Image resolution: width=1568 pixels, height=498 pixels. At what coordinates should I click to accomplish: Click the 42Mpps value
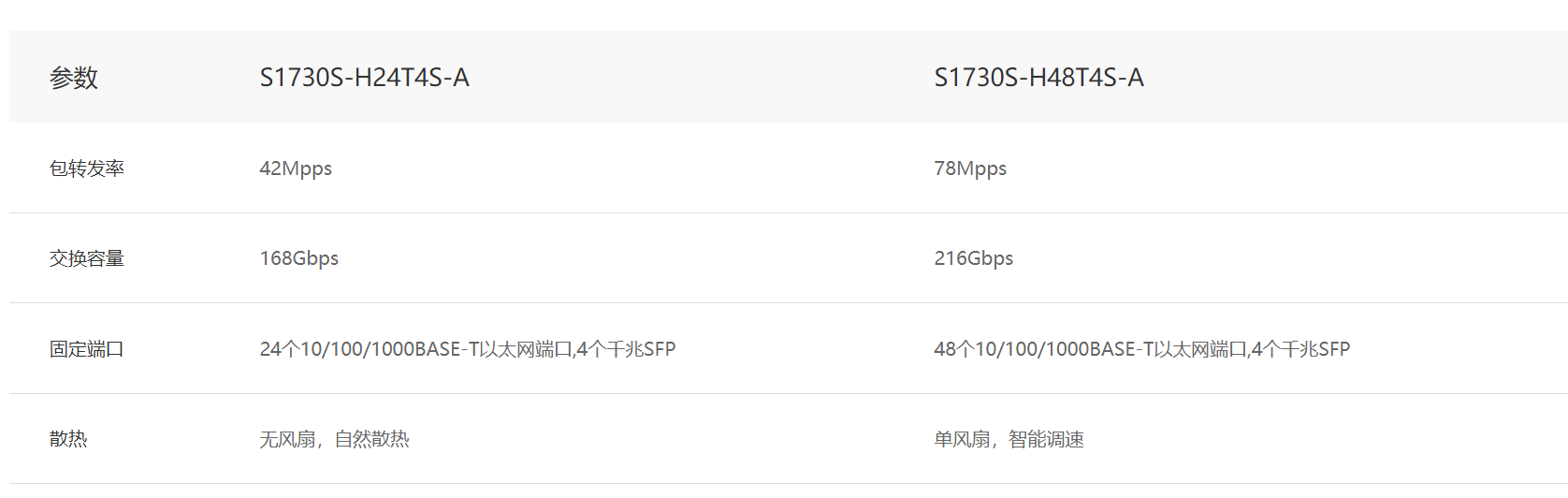[296, 168]
